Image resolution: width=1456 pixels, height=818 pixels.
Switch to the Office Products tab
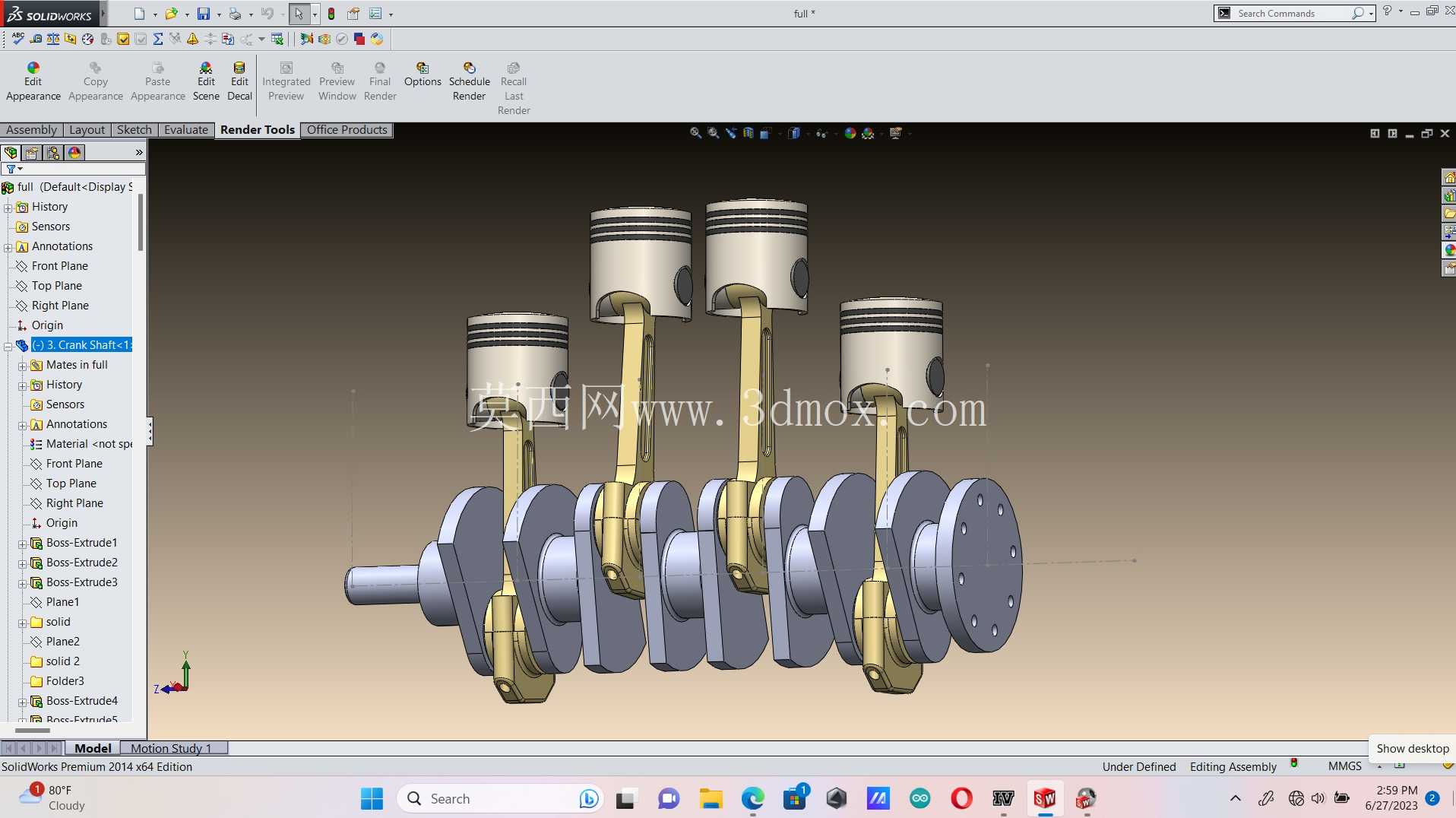click(x=347, y=130)
